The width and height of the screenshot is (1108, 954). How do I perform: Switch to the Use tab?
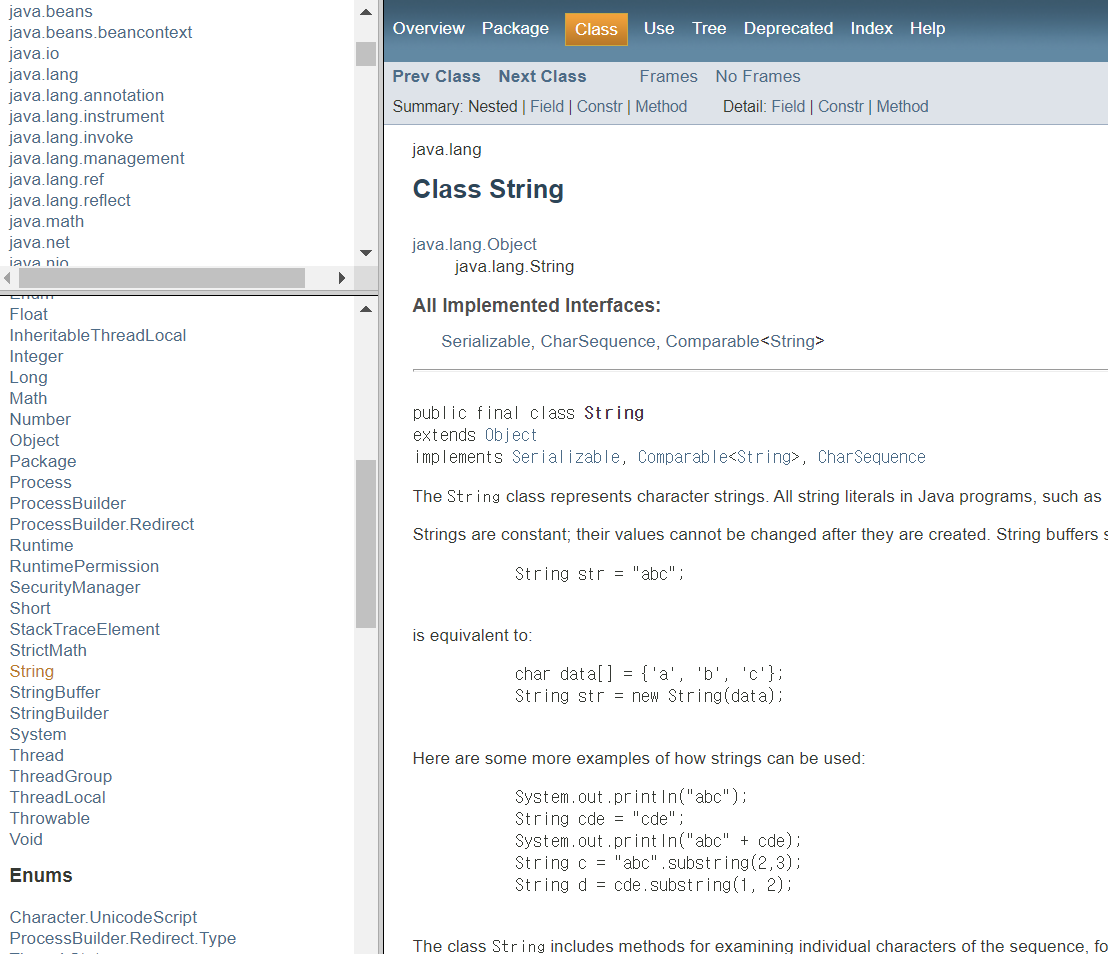pyautogui.click(x=658, y=28)
